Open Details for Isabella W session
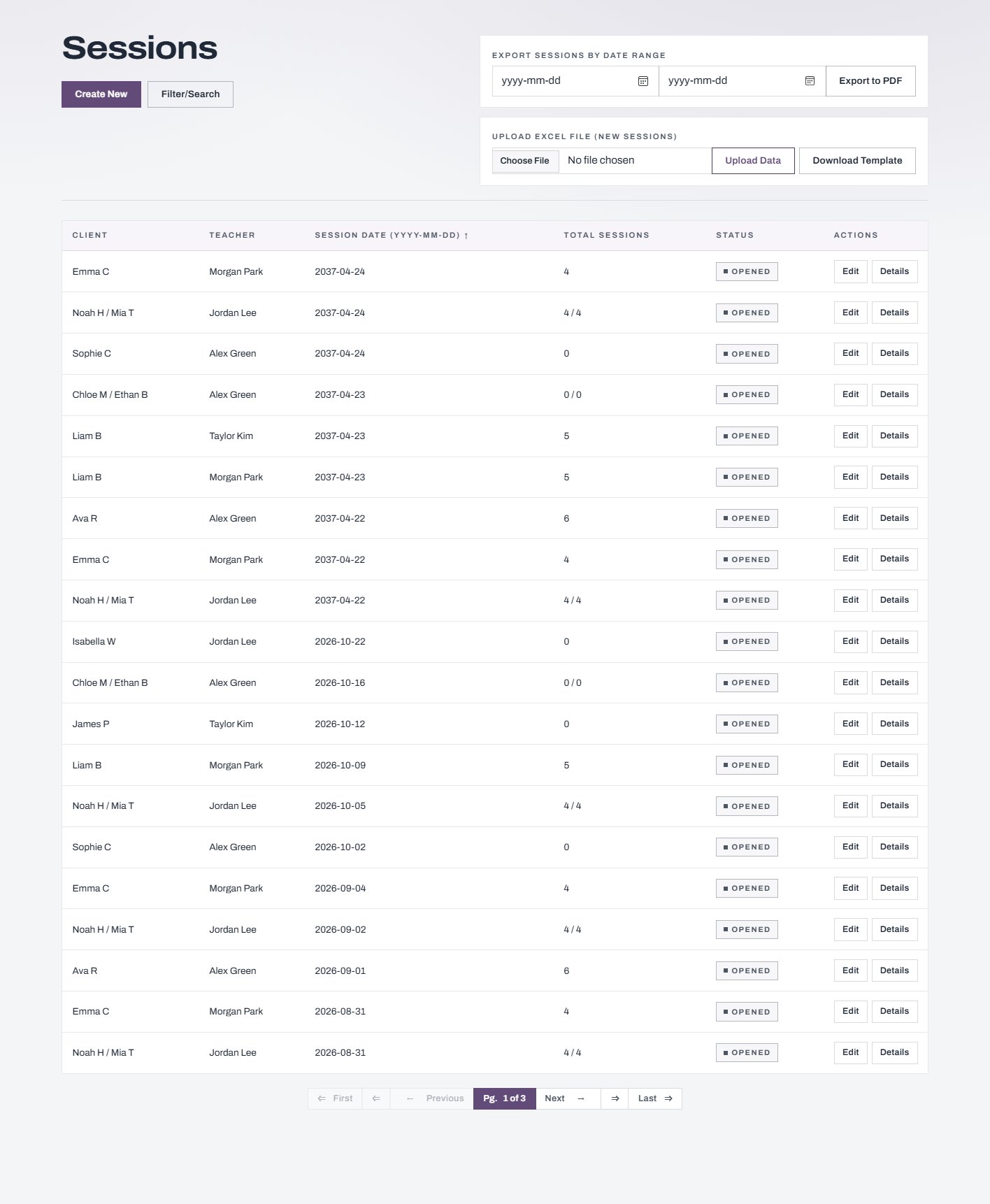The height and width of the screenshot is (1204, 990). click(x=894, y=641)
